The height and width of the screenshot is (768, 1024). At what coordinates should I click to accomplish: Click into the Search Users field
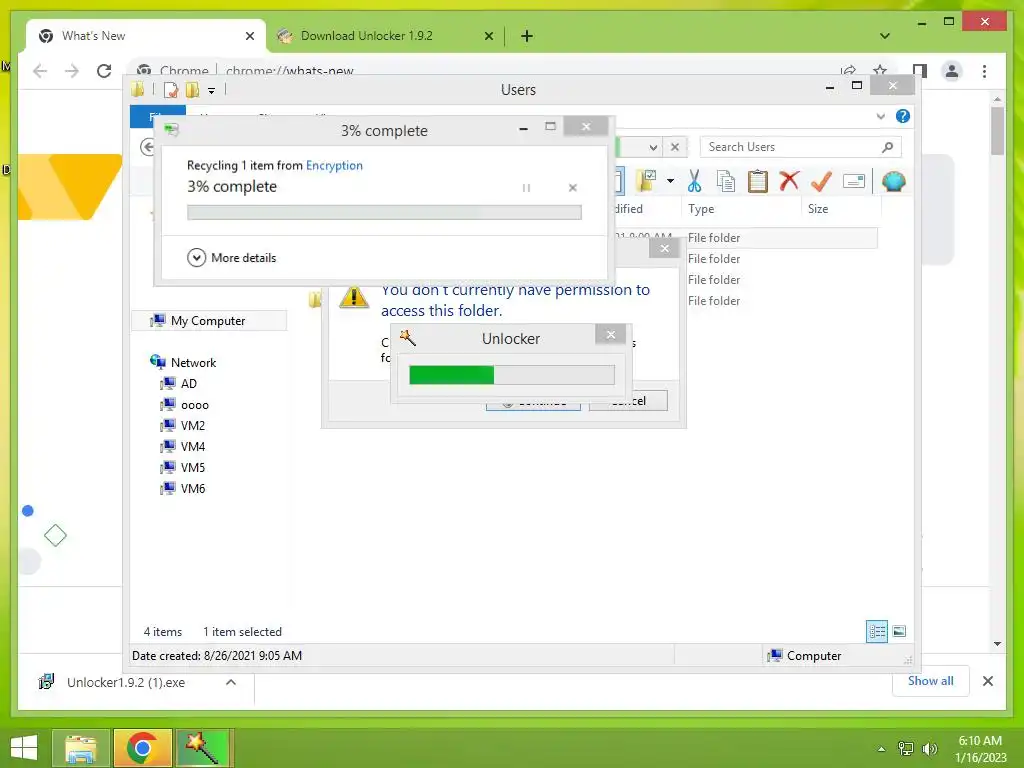pyautogui.click(x=800, y=147)
